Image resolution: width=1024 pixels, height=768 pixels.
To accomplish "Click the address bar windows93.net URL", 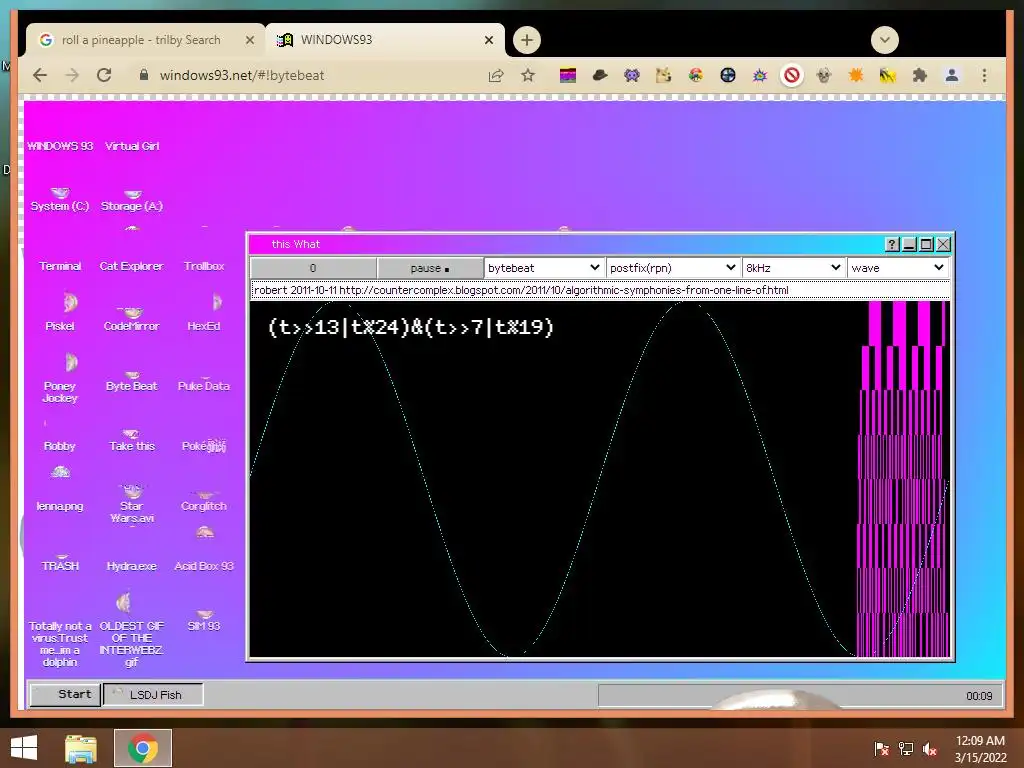I will (242, 75).
